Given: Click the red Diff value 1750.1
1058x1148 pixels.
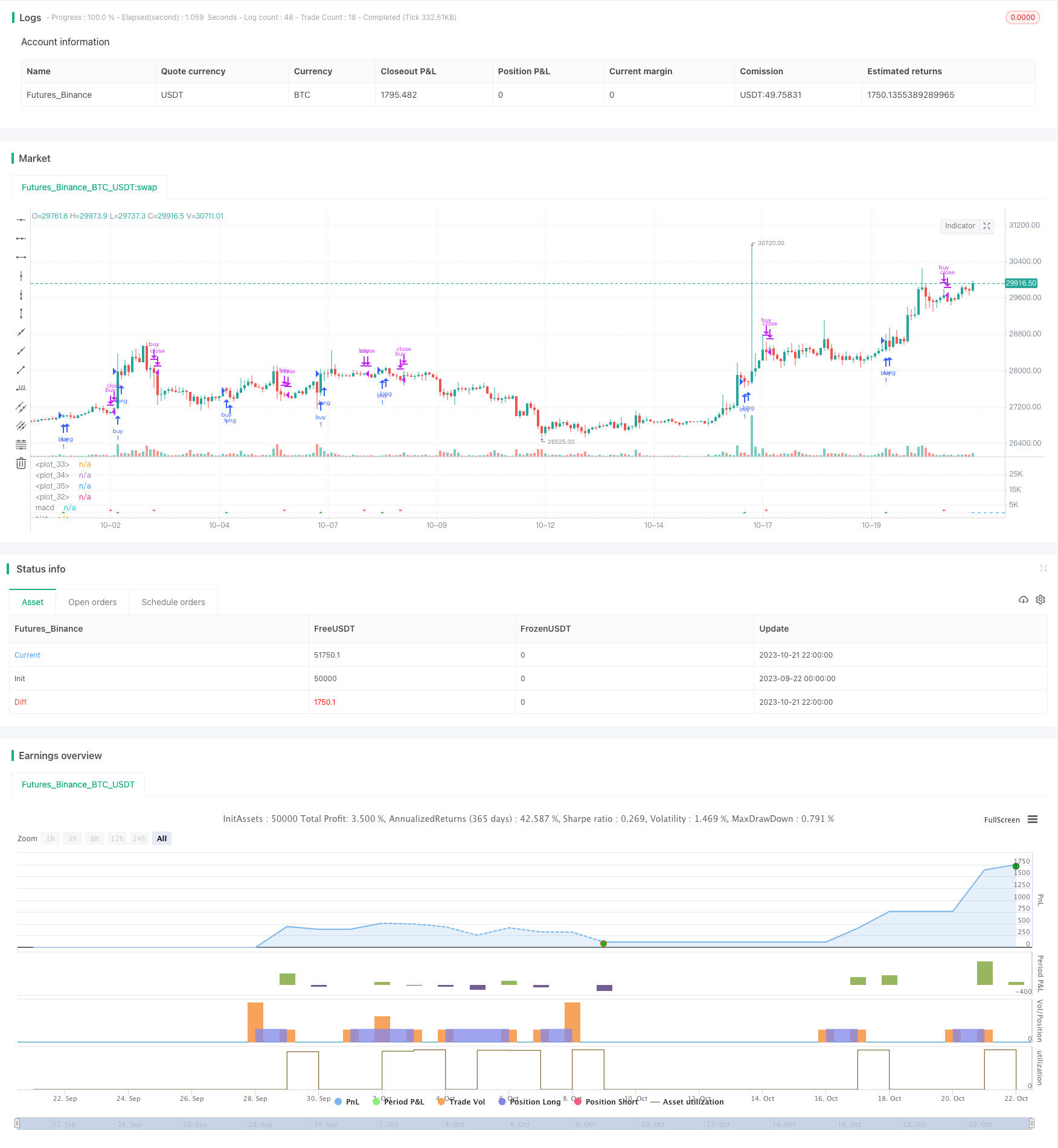Looking at the screenshot, I should tap(324, 702).
